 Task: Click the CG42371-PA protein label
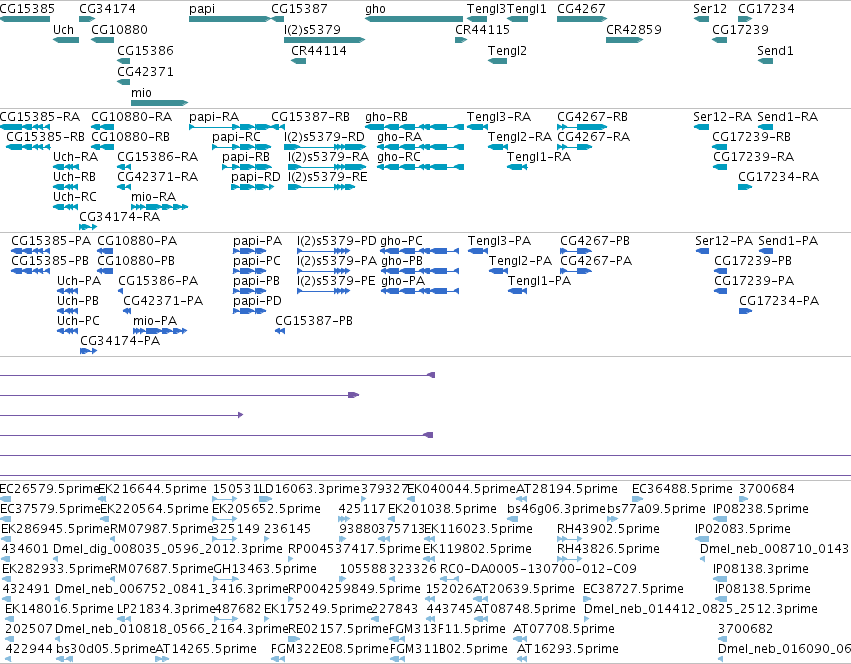(163, 301)
